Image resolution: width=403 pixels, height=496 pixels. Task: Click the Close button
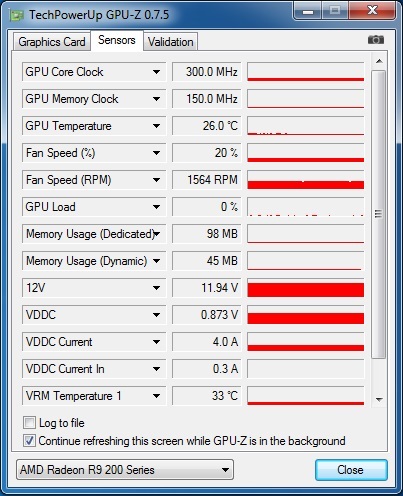coord(351,470)
